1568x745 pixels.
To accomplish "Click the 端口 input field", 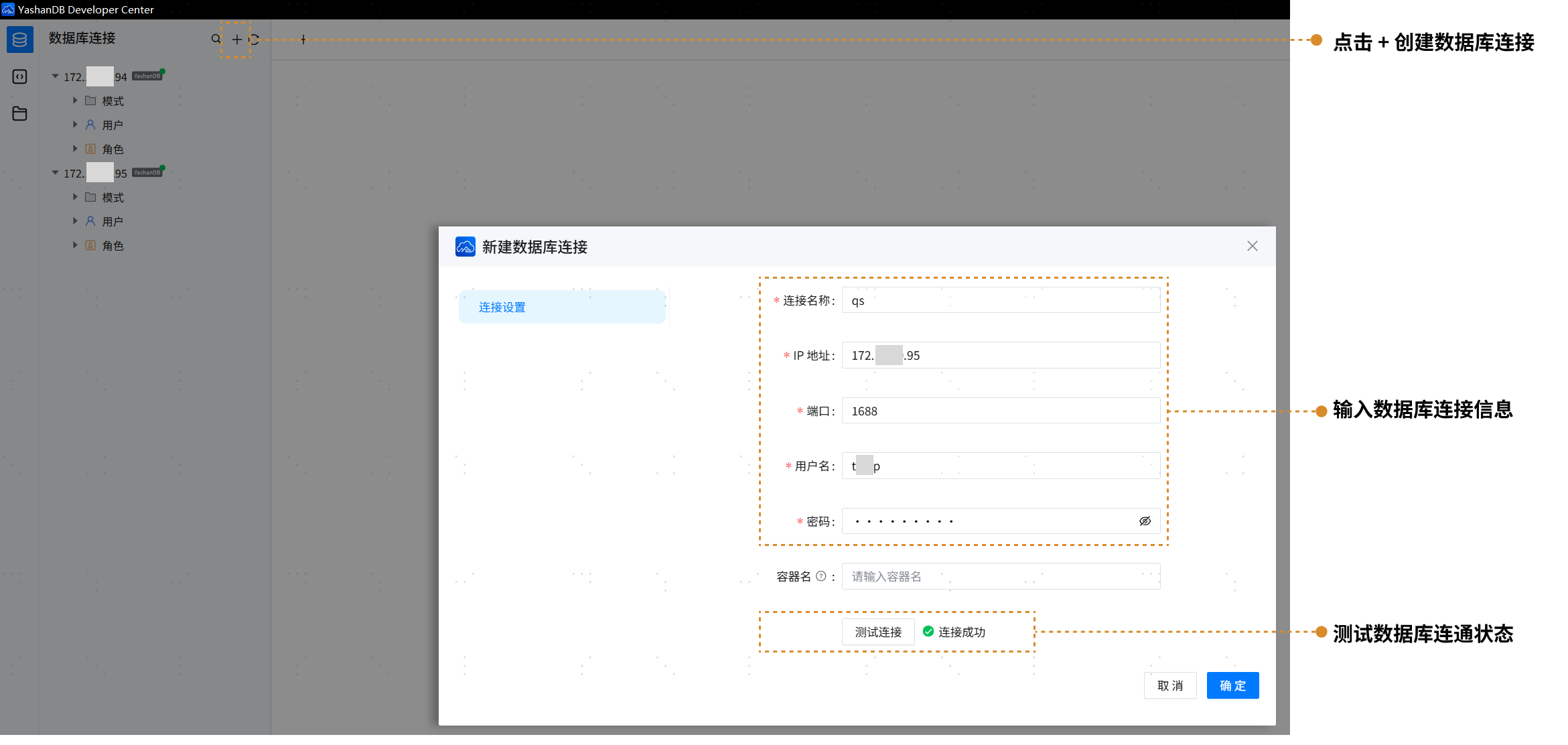I will pyautogui.click(x=1000, y=411).
